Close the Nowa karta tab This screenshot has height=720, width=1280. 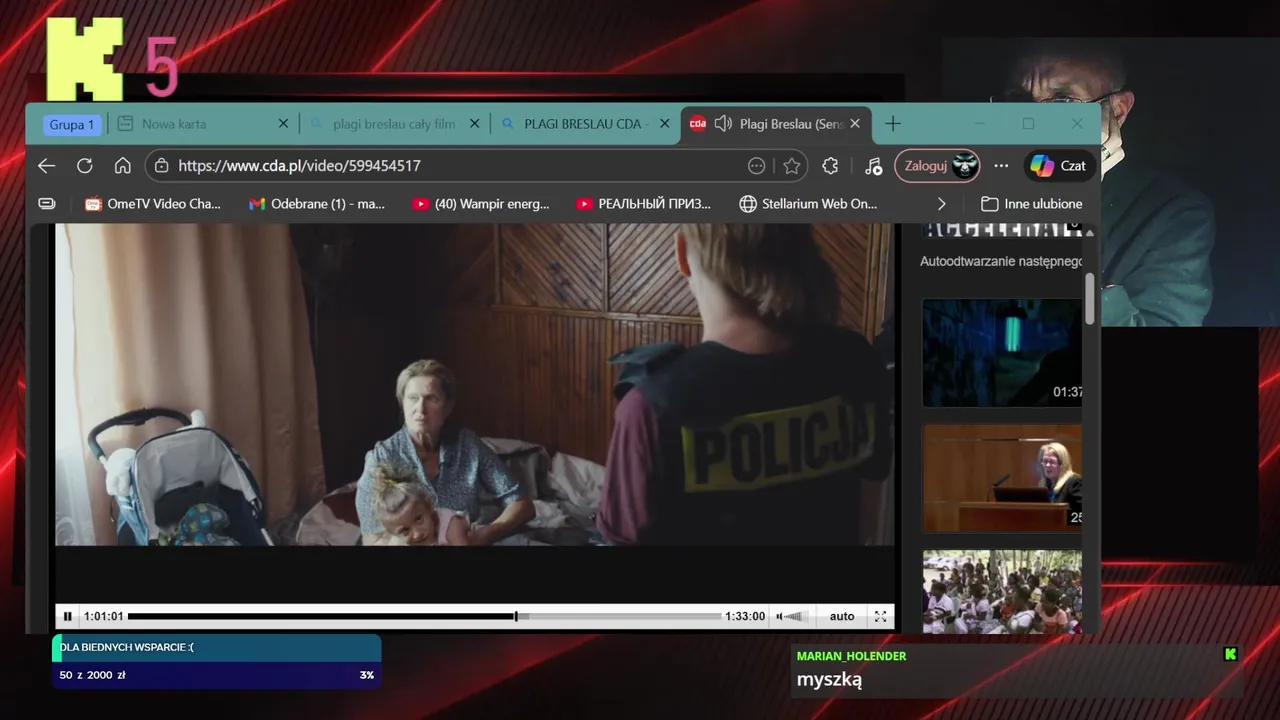pyautogui.click(x=283, y=124)
